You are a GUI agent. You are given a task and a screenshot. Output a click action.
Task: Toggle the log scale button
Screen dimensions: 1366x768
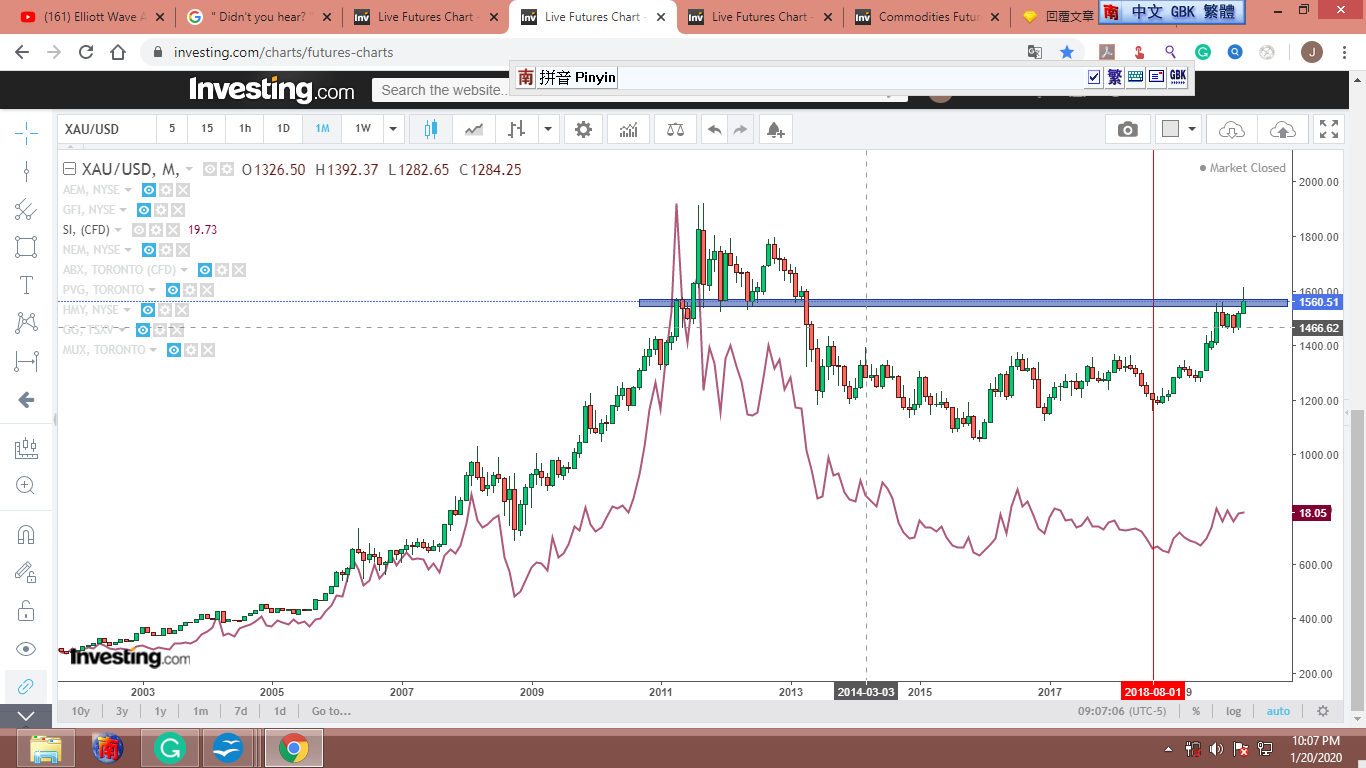click(x=1233, y=711)
